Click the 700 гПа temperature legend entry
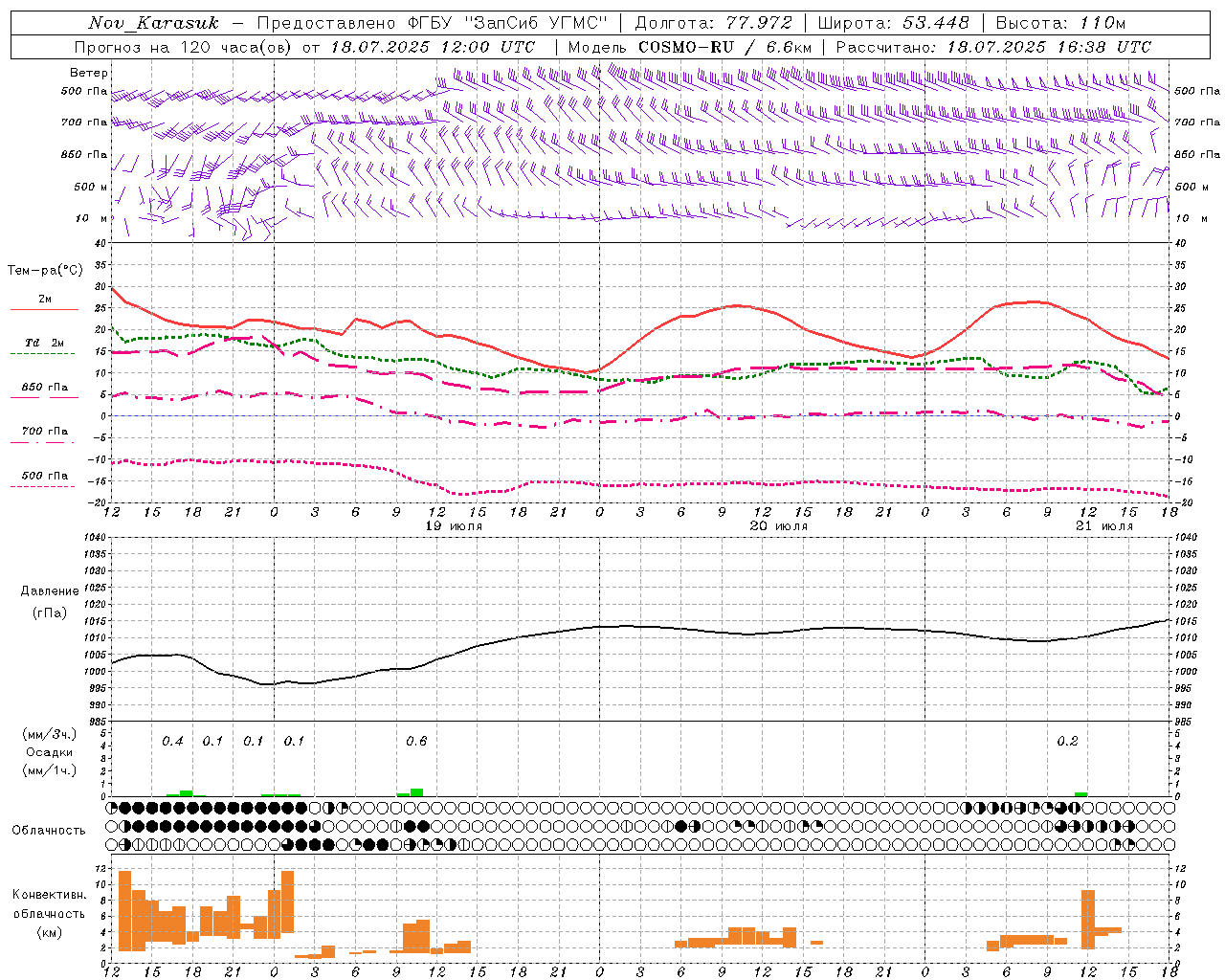Image resolution: width=1225 pixels, height=980 pixels. (45, 432)
